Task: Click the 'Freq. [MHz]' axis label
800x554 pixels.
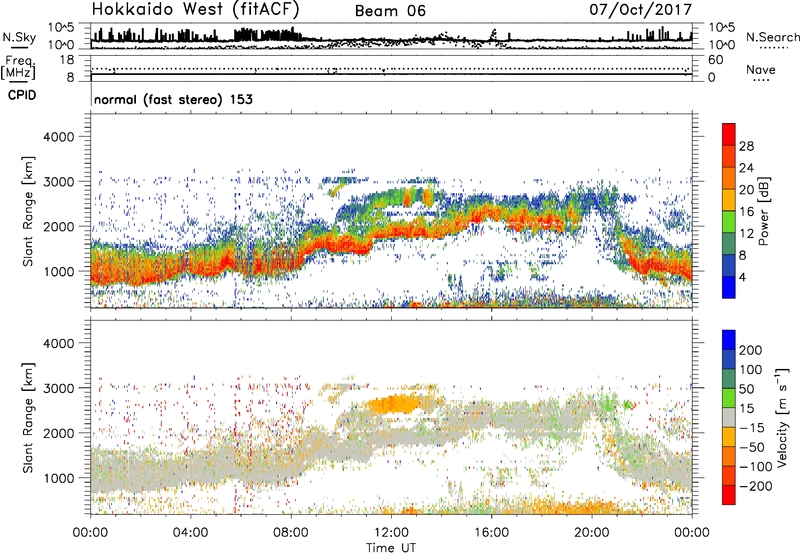Action: click(19, 67)
